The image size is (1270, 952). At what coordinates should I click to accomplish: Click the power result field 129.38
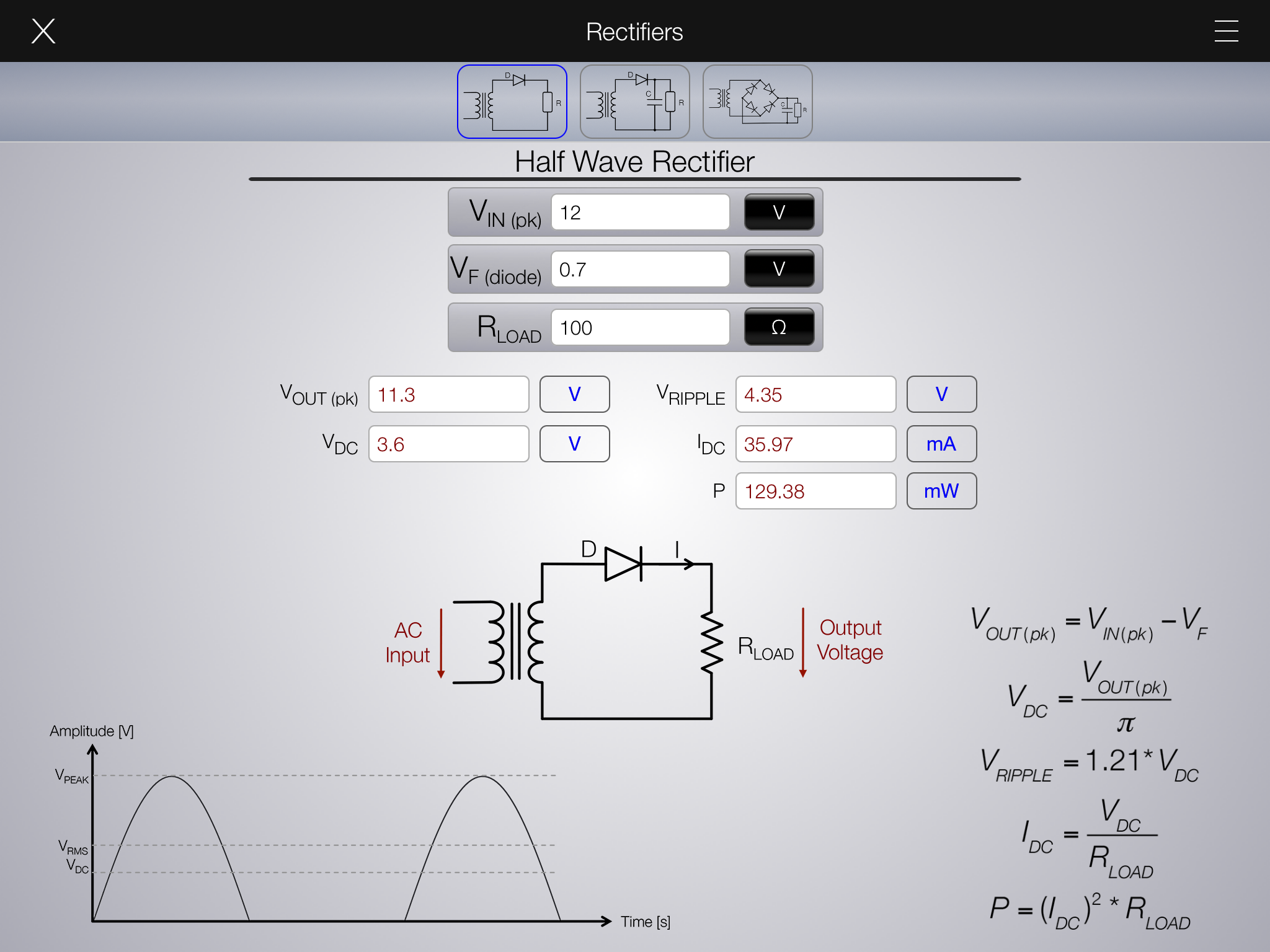coord(815,491)
